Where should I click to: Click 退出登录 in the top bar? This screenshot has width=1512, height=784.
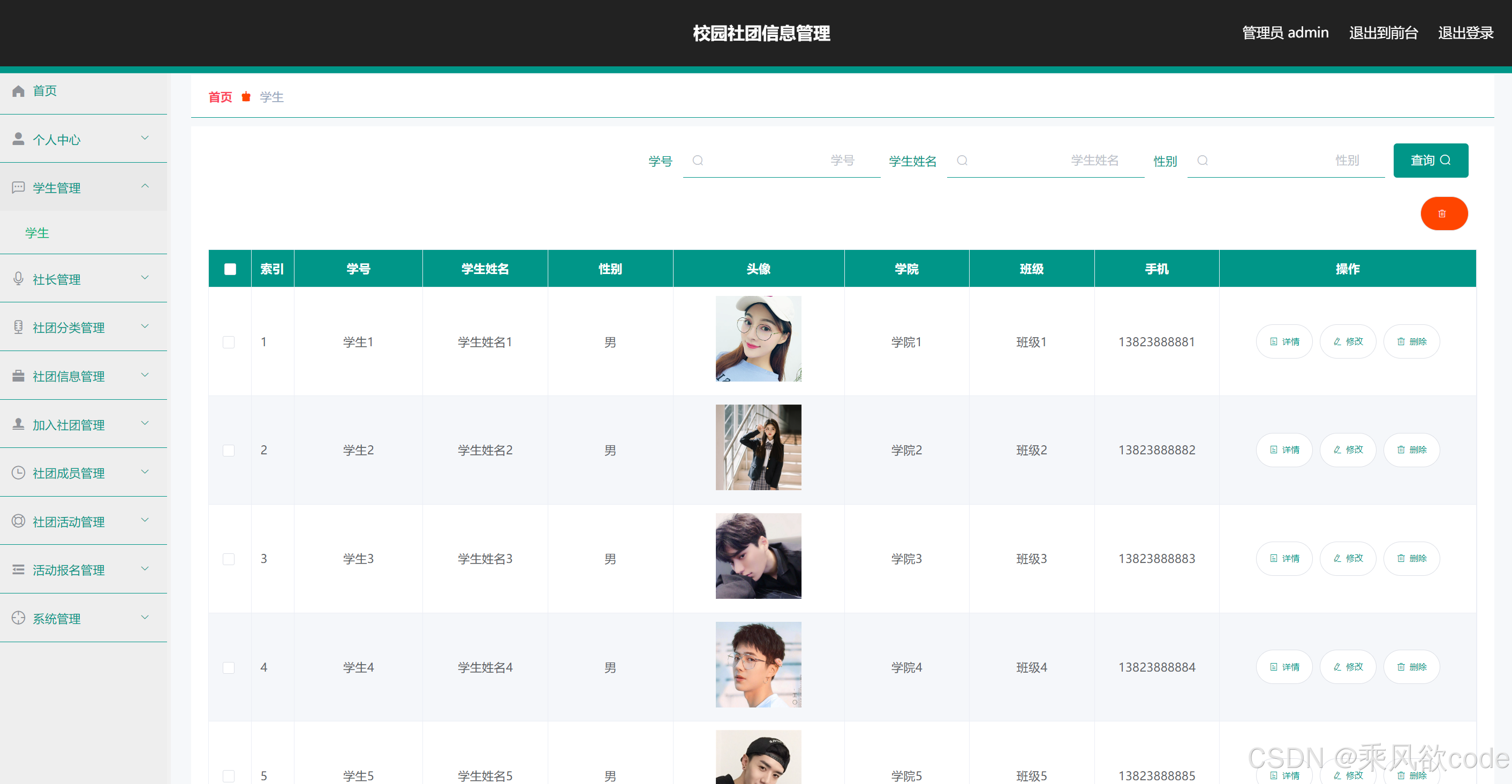pos(1465,33)
